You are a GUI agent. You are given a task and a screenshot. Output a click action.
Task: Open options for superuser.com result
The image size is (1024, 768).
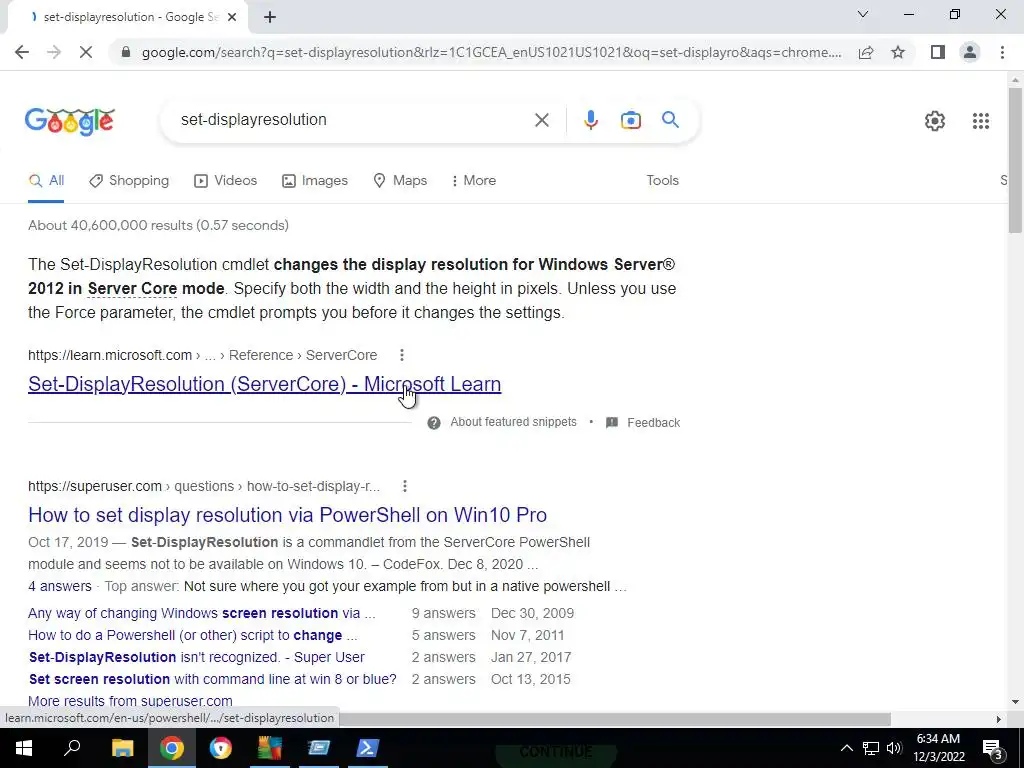[x=405, y=487]
